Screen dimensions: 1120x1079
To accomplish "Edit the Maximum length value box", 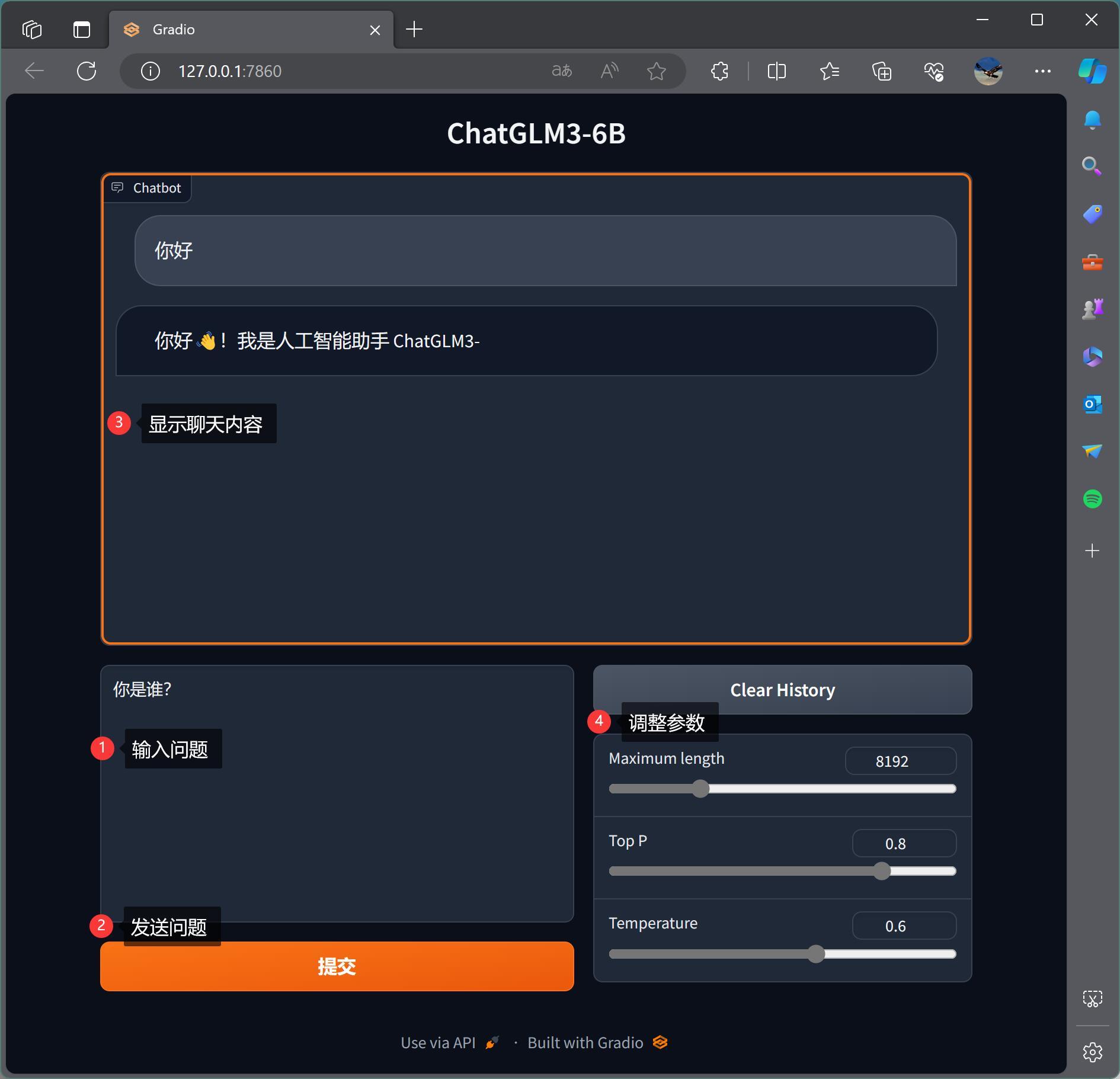I will pos(901,761).
